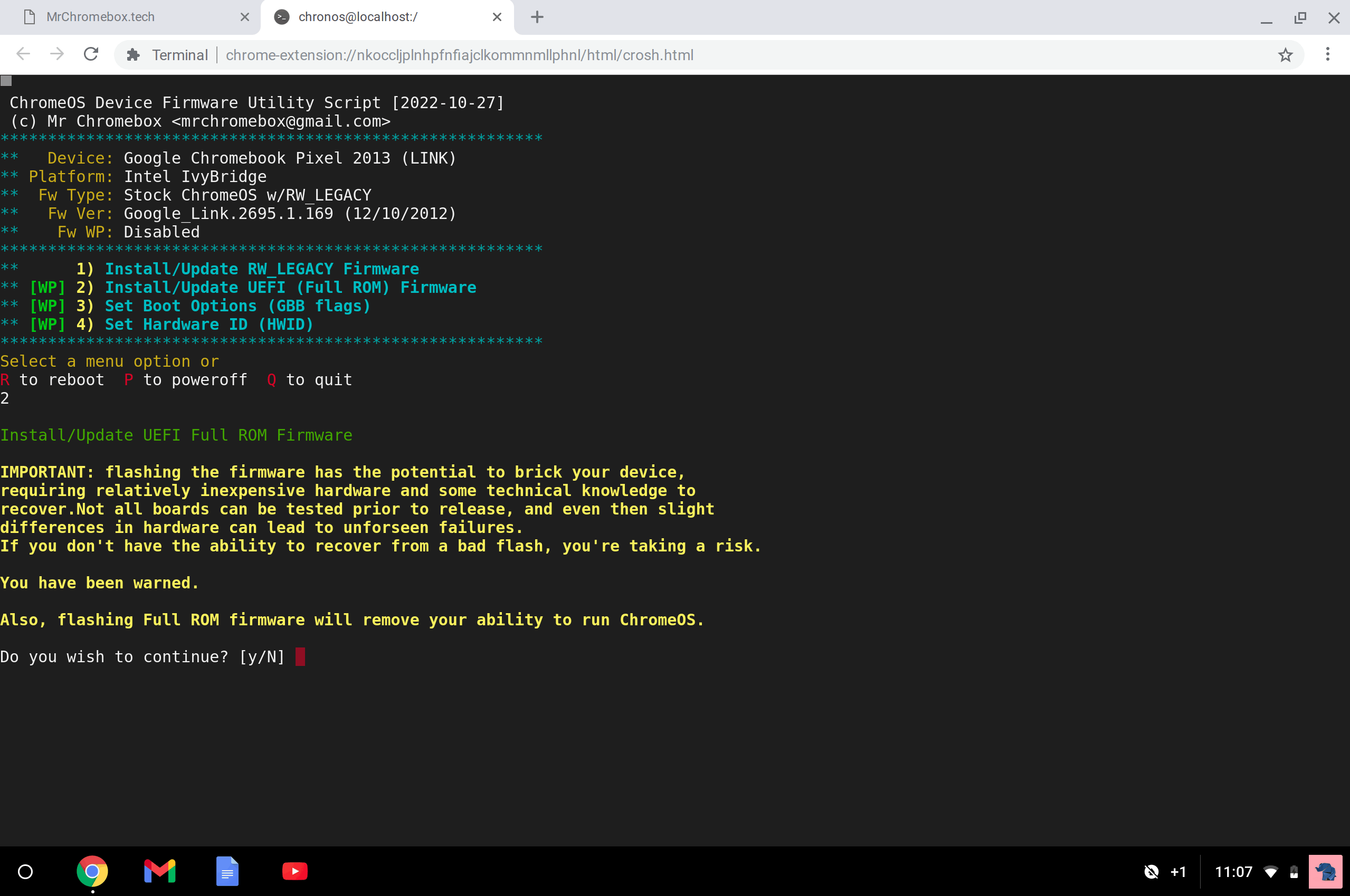The height and width of the screenshot is (896, 1350).
Task: Bookmark this page with star icon
Action: point(1286,55)
